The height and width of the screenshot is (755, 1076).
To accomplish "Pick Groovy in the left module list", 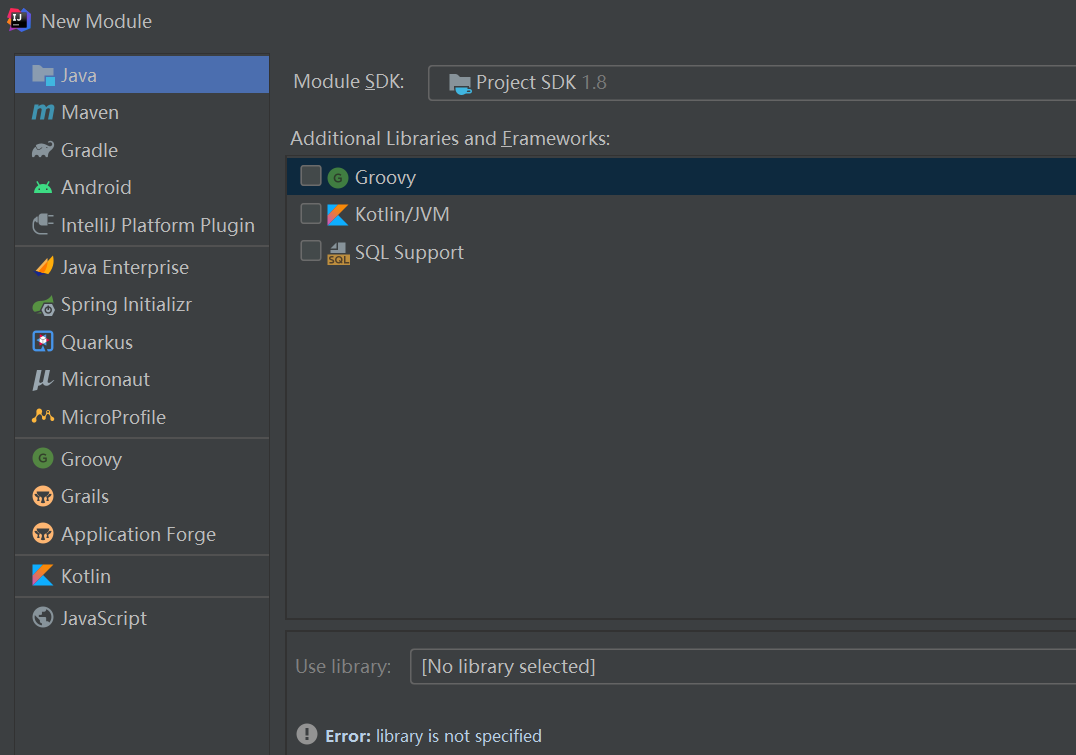I will pyautogui.click(x=142, y=458).
